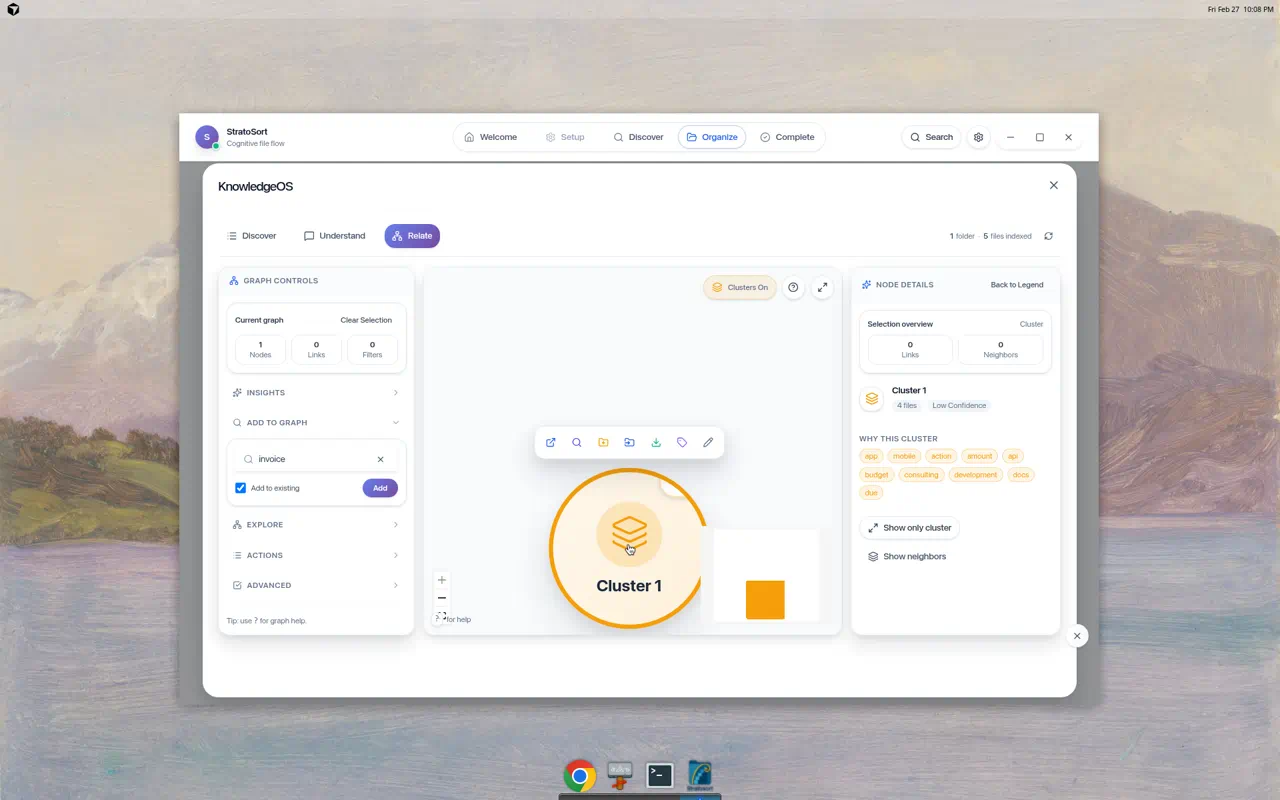Click the yellow folder-plus icon
This screenshot has width=1280, height=800.
pos(603,442)
